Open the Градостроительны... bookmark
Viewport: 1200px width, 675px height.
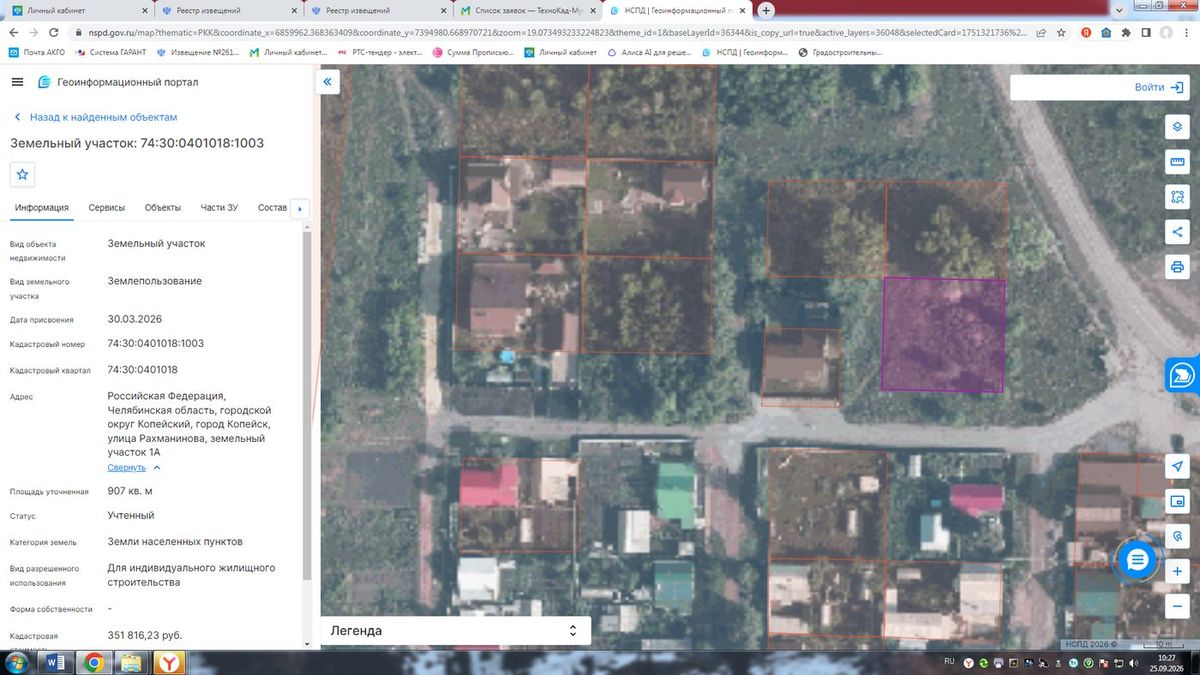click(x=840, y=52)
